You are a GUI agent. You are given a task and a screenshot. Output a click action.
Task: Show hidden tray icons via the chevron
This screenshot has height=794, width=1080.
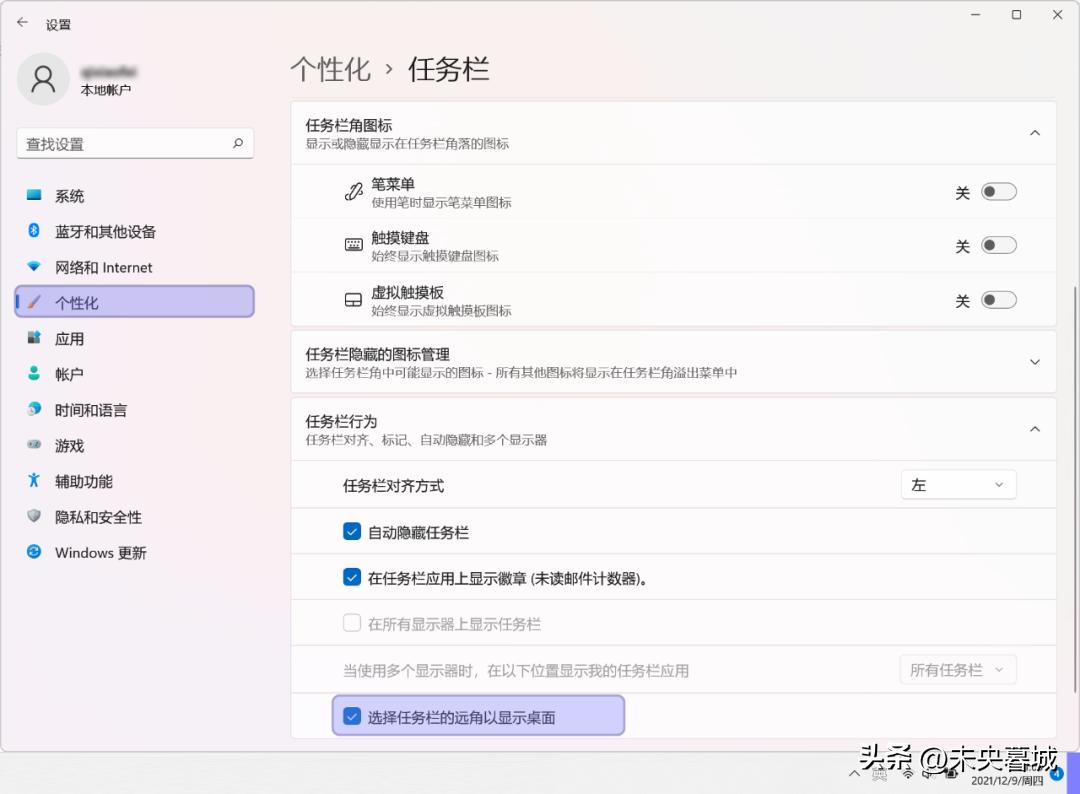853,773
